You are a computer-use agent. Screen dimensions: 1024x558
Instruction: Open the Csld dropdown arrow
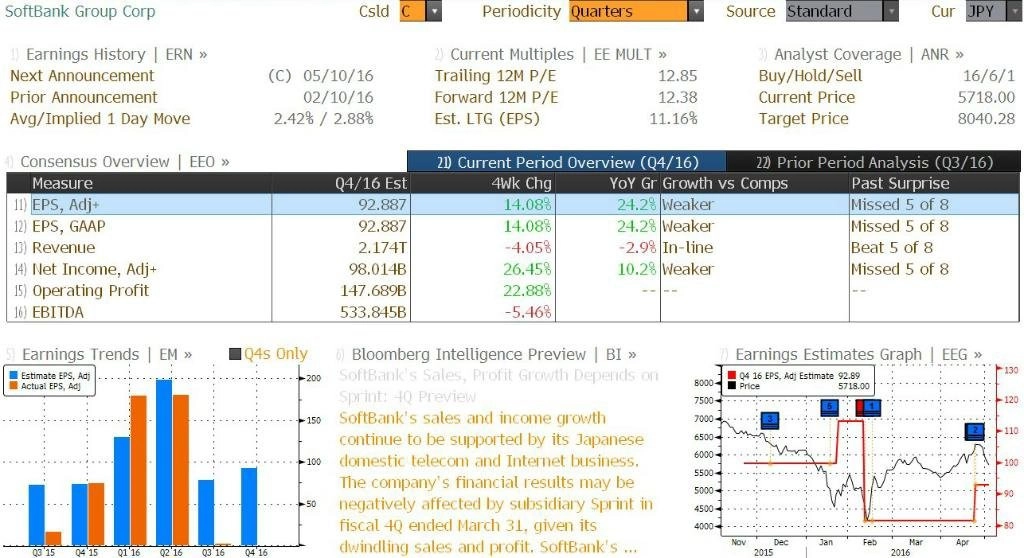point(434,11)
